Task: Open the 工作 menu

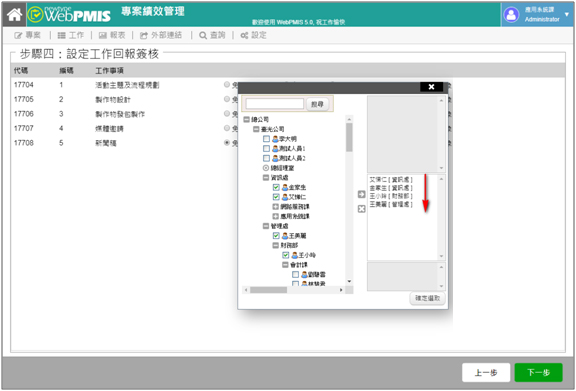Action: 71,35
